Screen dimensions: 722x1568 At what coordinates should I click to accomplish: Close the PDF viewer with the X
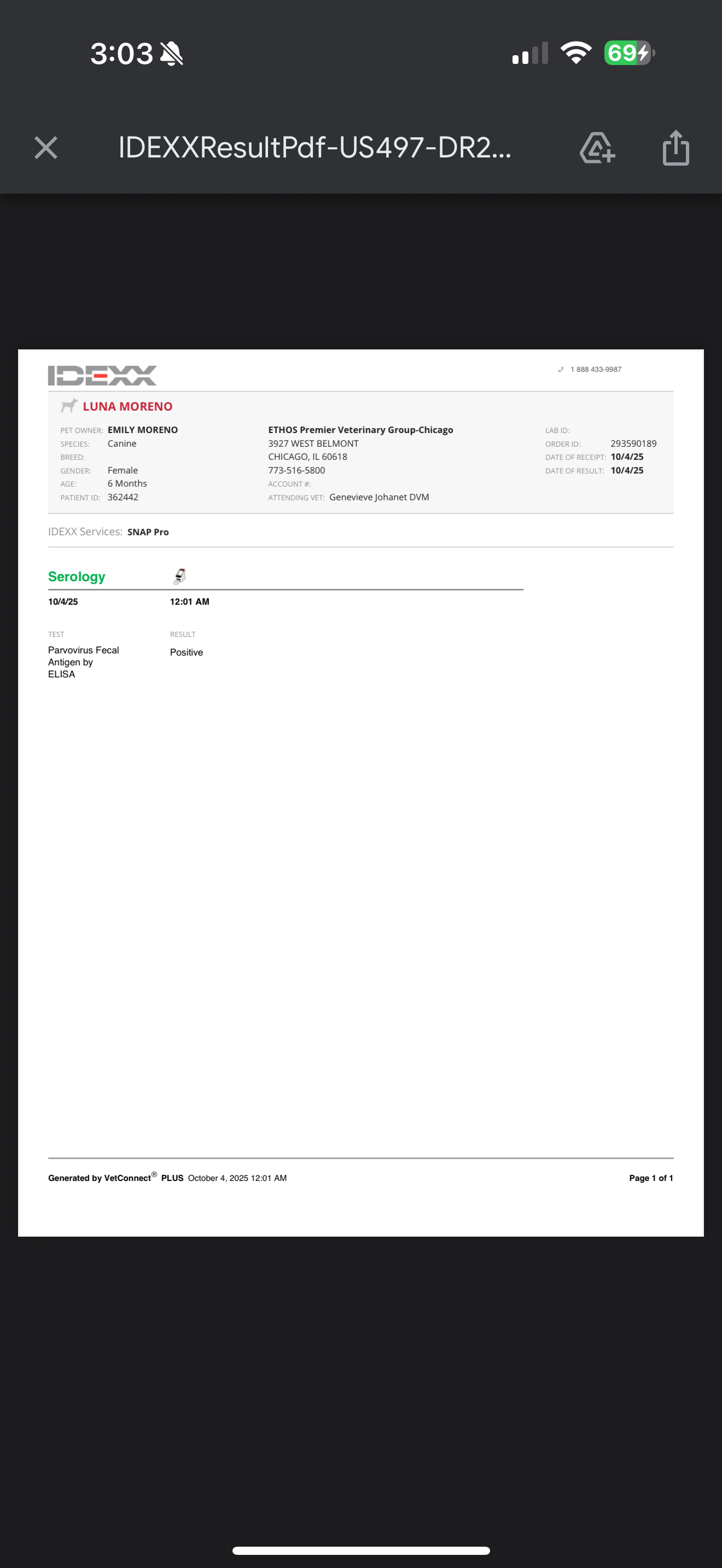click(45, 148)
